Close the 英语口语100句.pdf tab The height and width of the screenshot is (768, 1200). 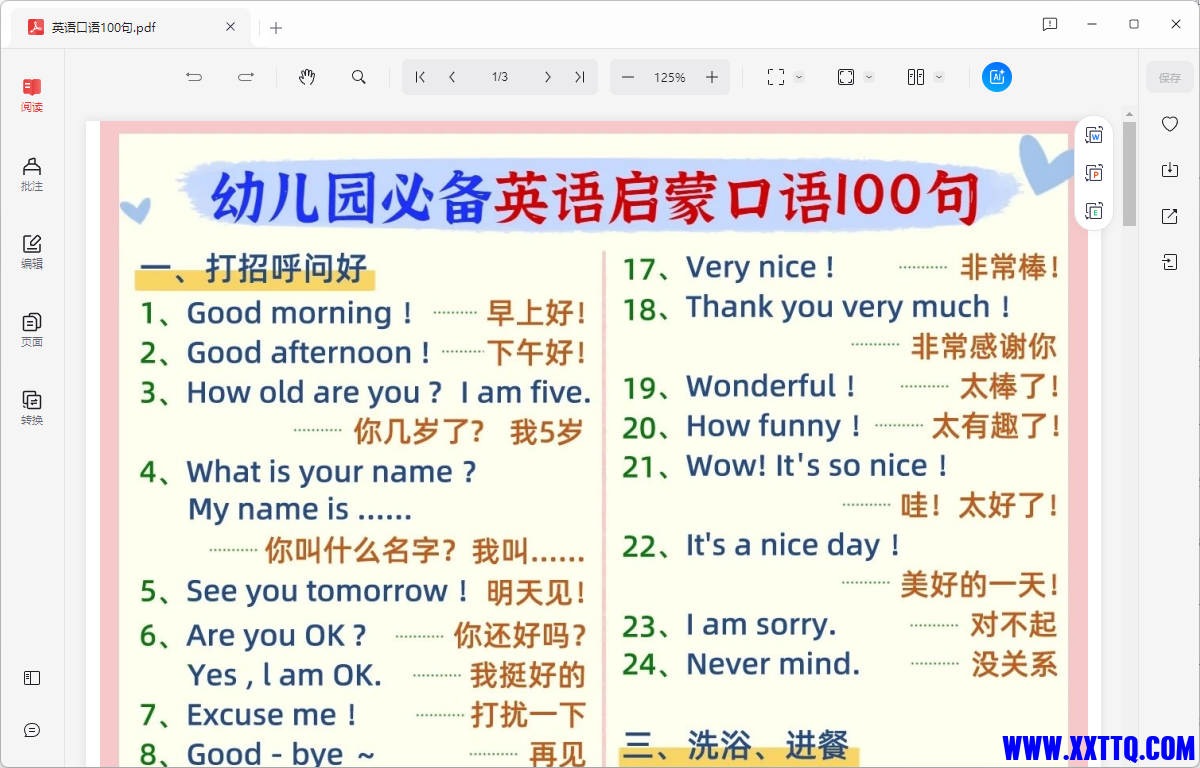pos(231,28)
